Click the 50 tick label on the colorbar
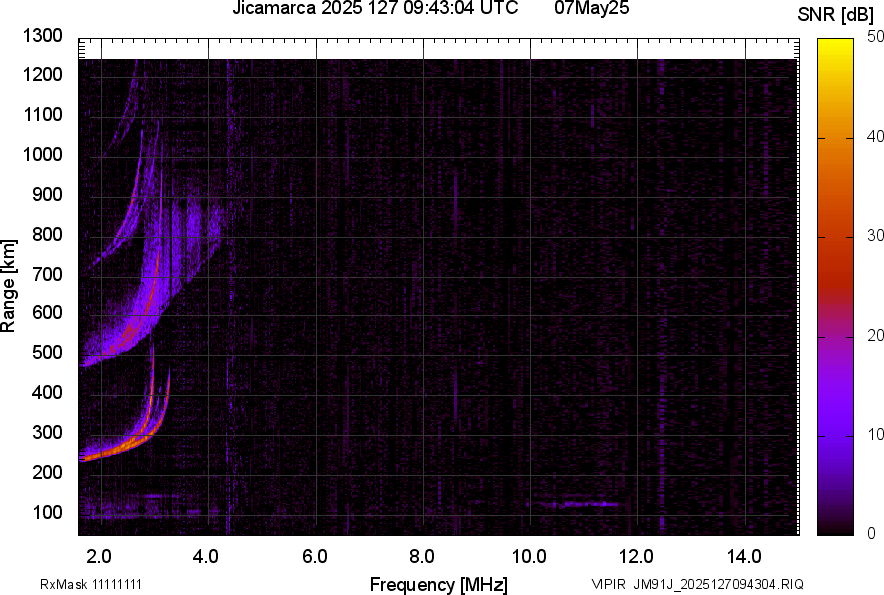This screenshot has height=595, width=884. coord(876,37)
